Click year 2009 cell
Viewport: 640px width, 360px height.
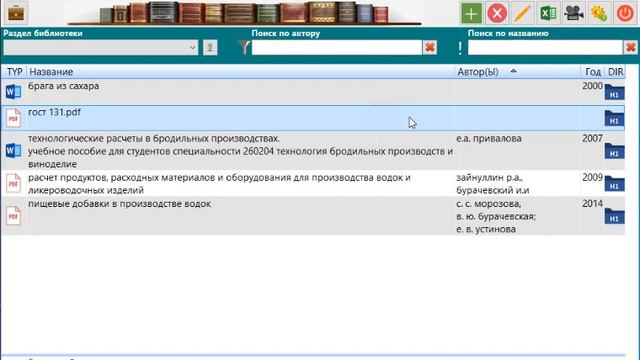(x=592, y=178)
